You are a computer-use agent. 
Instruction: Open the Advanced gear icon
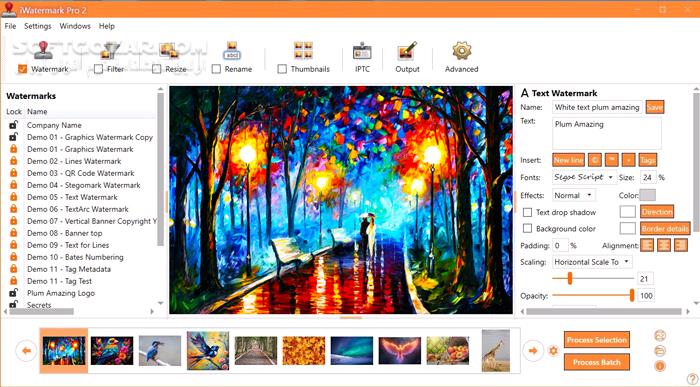(462, 50)
